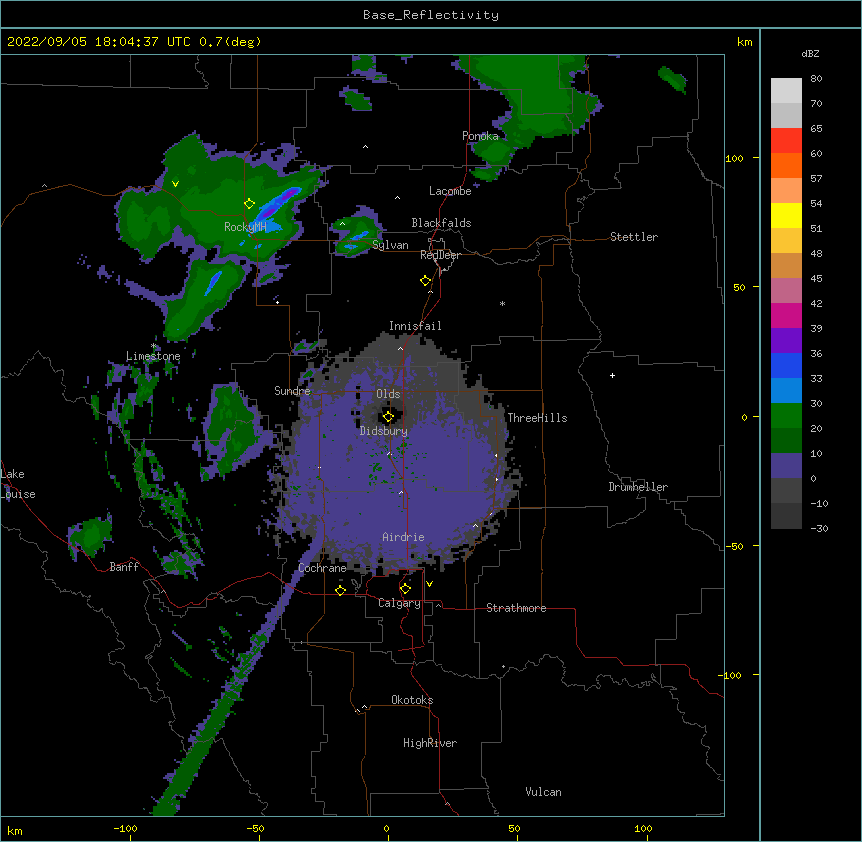Click the km unit label at top right
This screenshot has width=862, height=842.
point(745,42)
